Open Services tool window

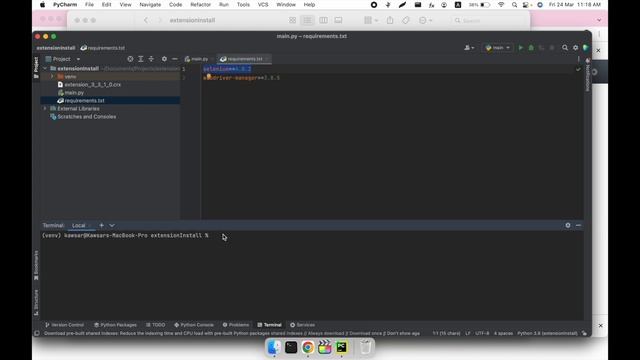click(302, 325)
